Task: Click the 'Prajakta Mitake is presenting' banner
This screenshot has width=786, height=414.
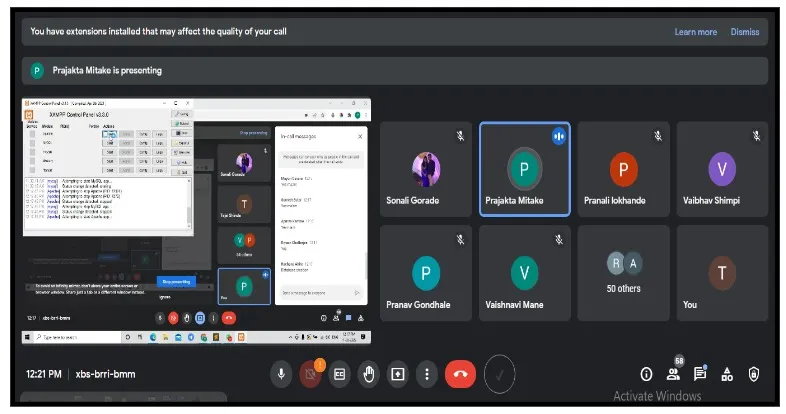Action: (395, 71)
